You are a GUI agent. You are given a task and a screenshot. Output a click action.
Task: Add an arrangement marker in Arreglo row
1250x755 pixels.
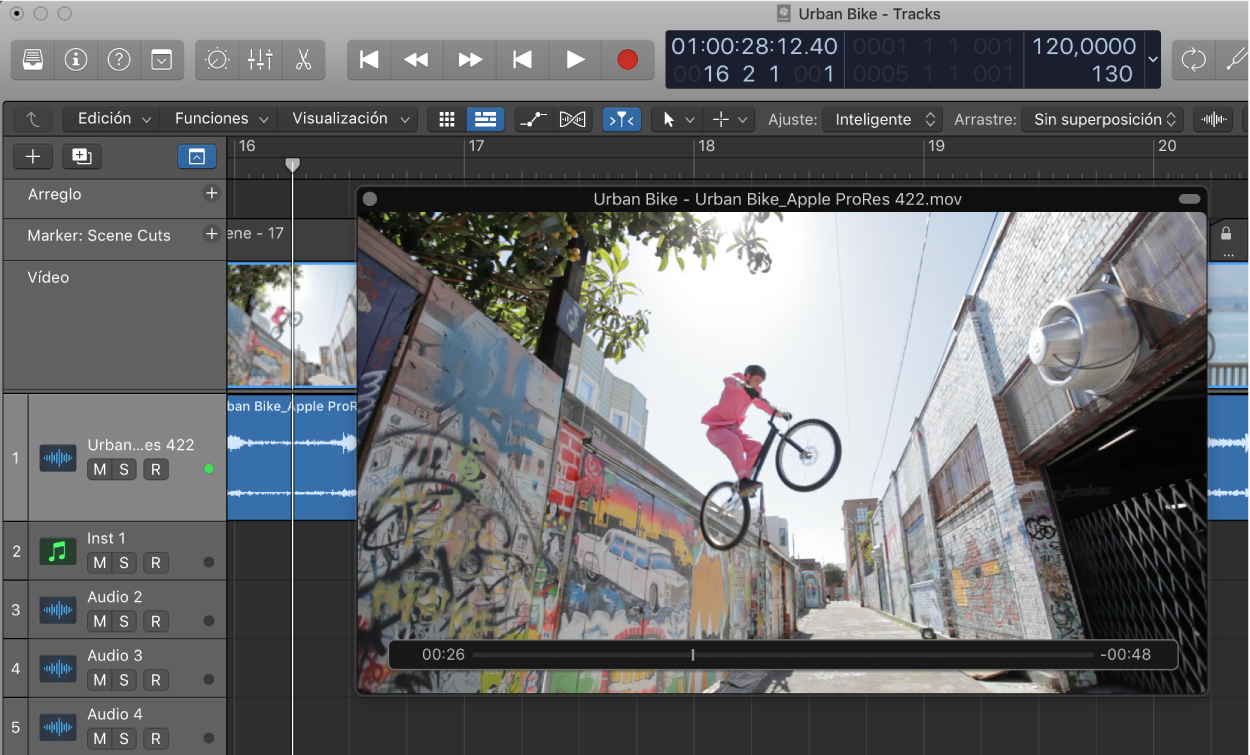pyautogui.click(x=211, y=194)
